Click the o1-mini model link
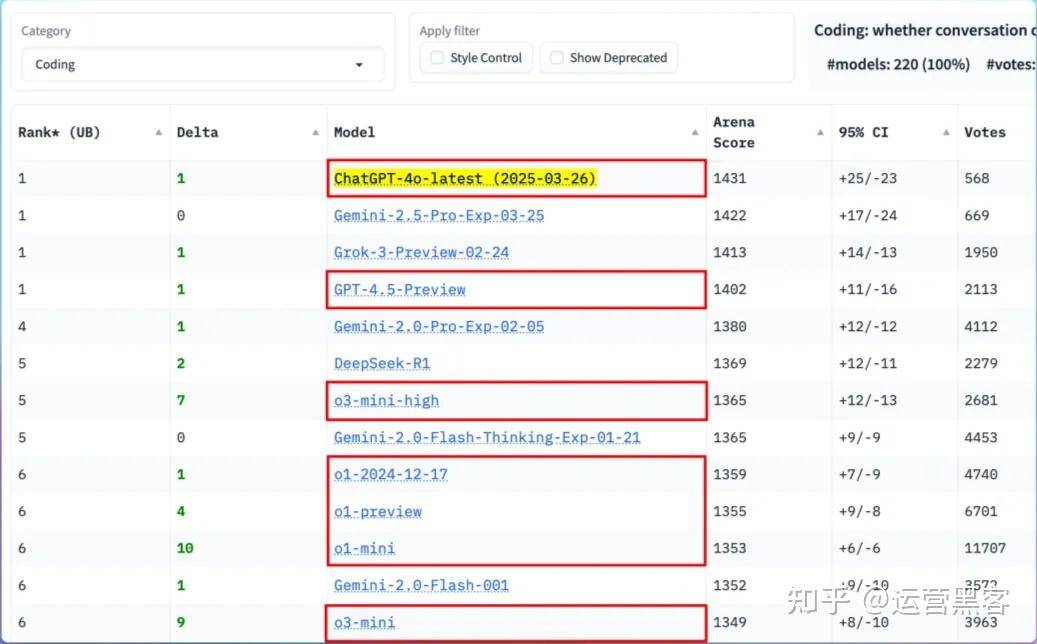Image resolution: width=1037 pixels, height=644 pixels. (x=364, y=549)
